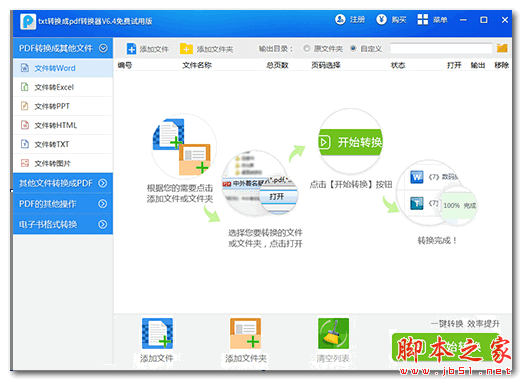Click the green 开始转换 tutorial button
This screenshot has height=382, width=523.
(350, 142)
